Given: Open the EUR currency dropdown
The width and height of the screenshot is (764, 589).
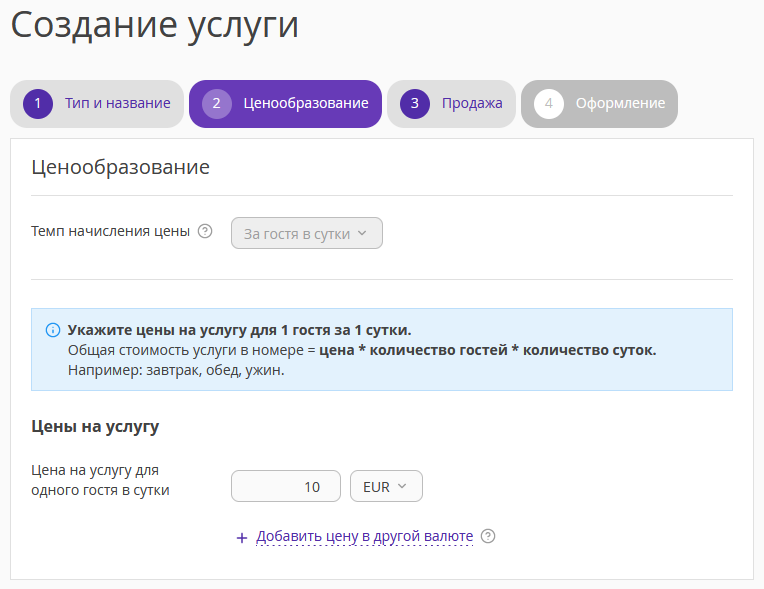Looking at the screenshot, I should (386, 486).
